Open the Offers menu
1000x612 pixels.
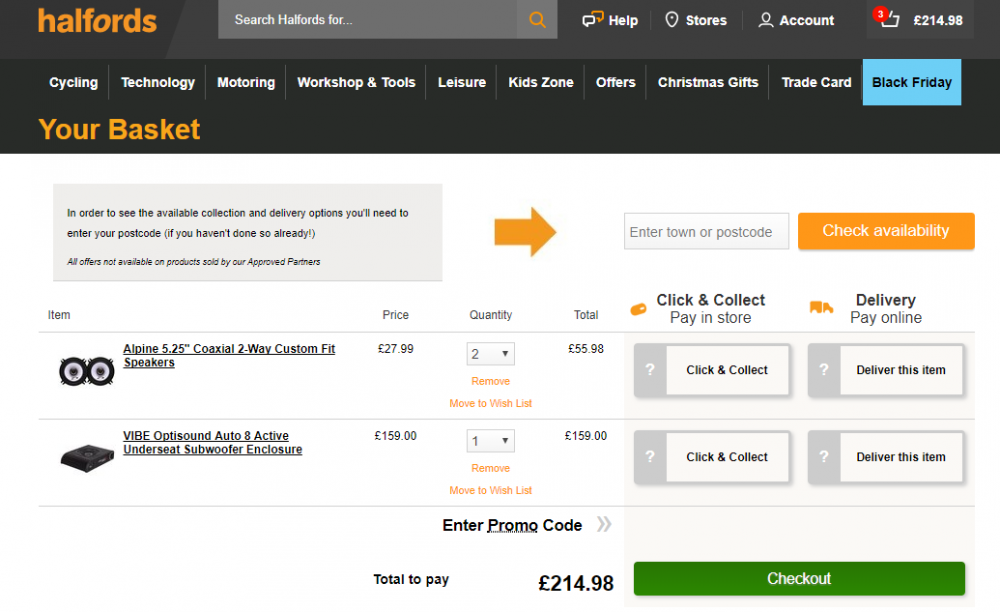pyautogui.click(x=615, y=82)
